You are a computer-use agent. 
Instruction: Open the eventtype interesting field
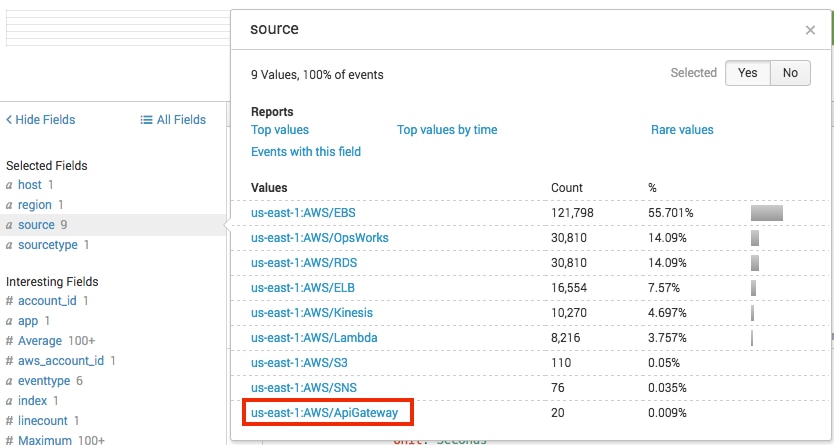pyautogui.click(x=45, y=381)
